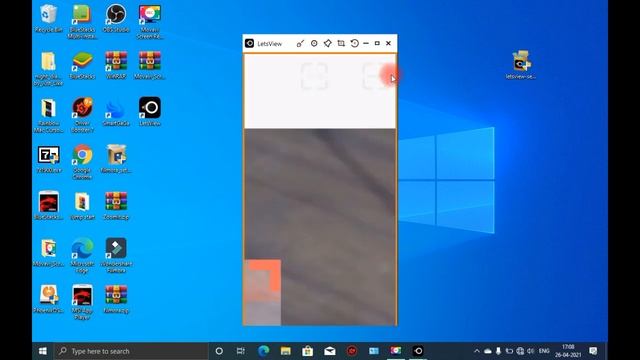This screenshot has height=360, width=640.
Task: Open the notification center icon
Action: click(x=593, y=351)
